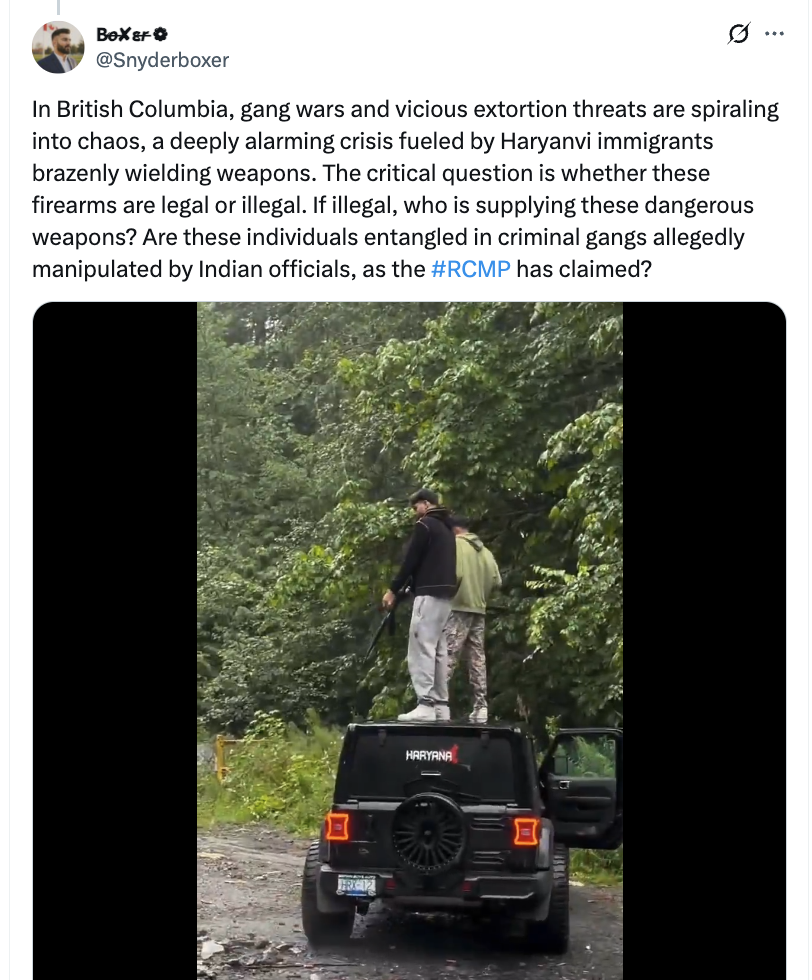812x980 pixels.
Task: Follow the #RCMP hashtag link
Action: pyautogui.click(x=471, y=269)
